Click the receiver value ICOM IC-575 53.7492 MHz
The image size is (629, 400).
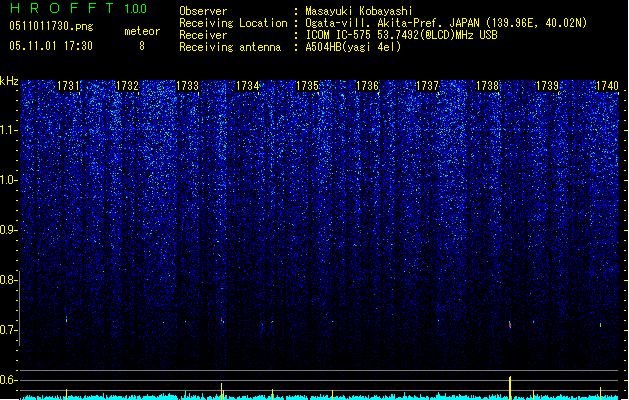(401, 35)
